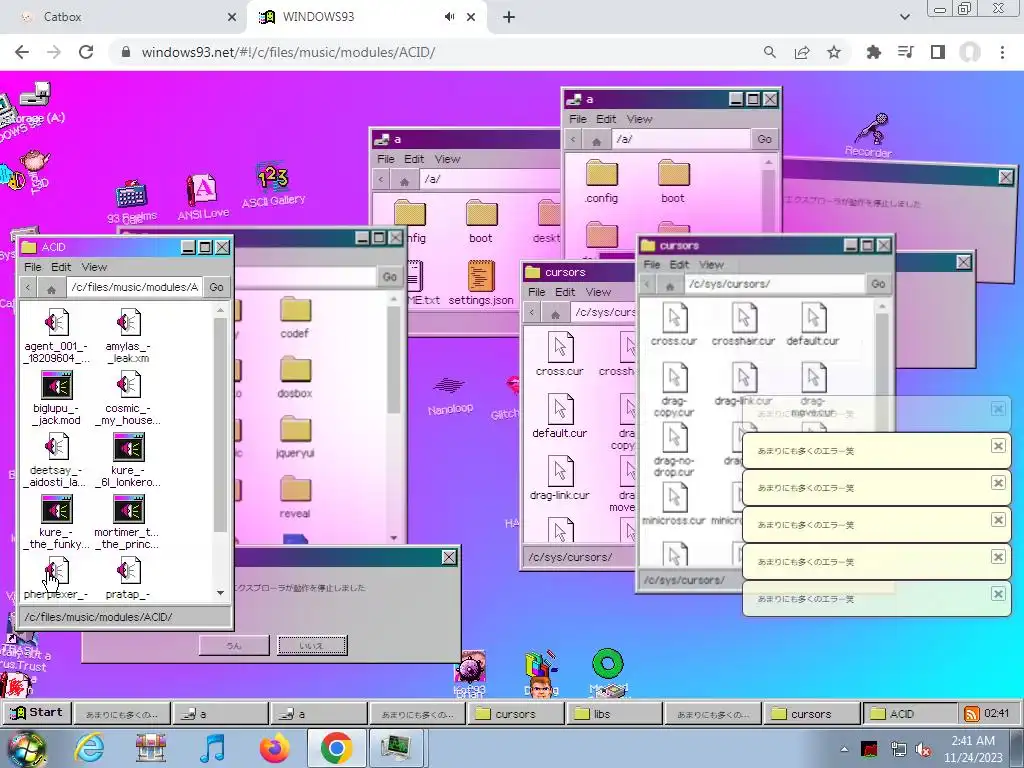Click home button in the front cursors window
The height and width of the screenshot is (768, 1024).
tap(669, 284)
